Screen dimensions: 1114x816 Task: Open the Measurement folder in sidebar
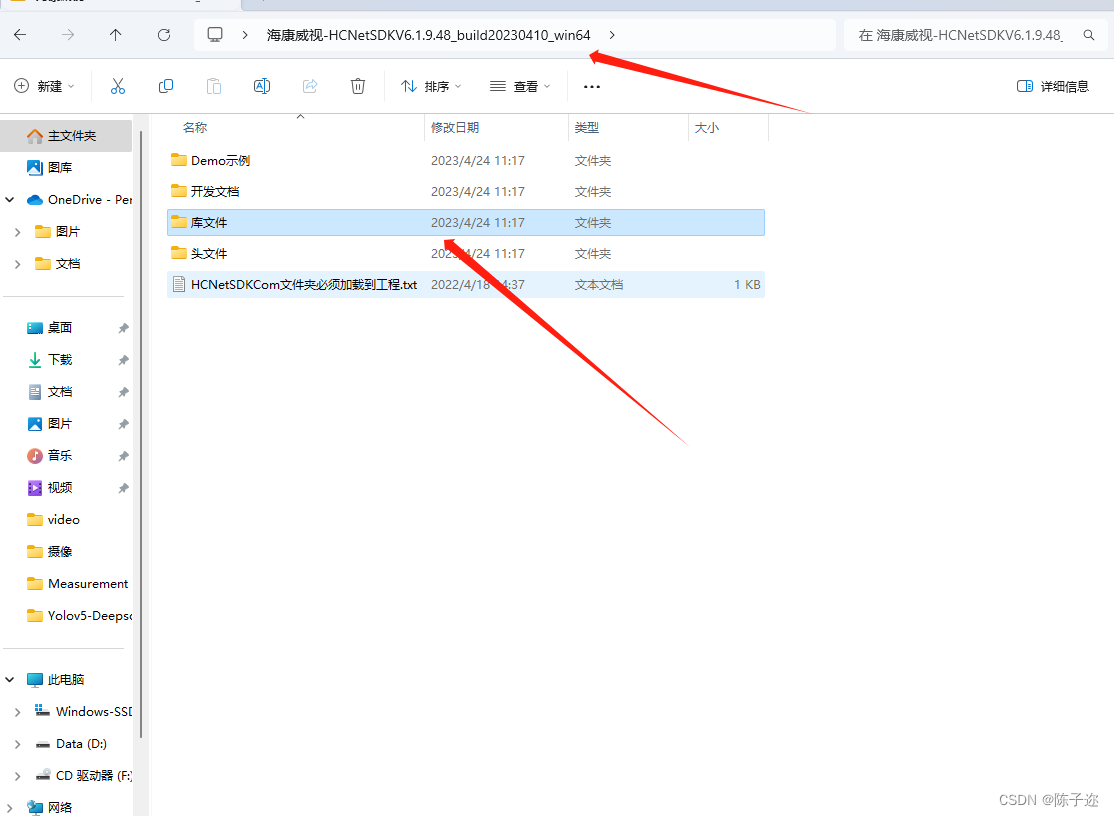(78, 583)
